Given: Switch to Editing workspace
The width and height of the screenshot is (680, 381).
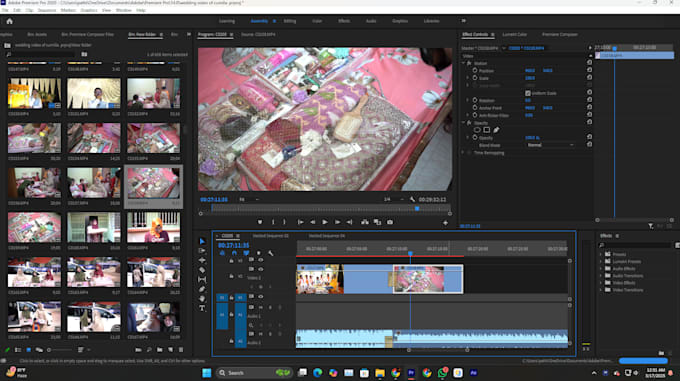Looking at the screenshot, I should coord(290,21).
